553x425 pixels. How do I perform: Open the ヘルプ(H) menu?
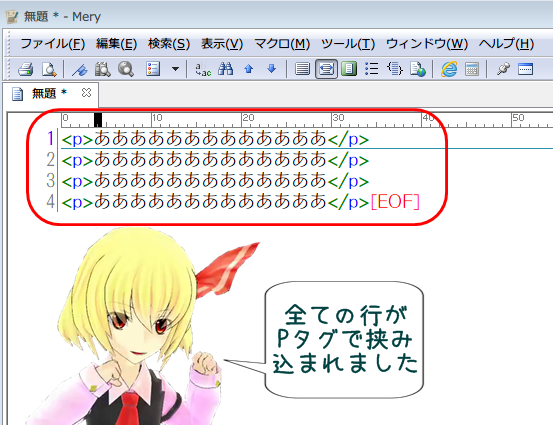click(506, 44)
